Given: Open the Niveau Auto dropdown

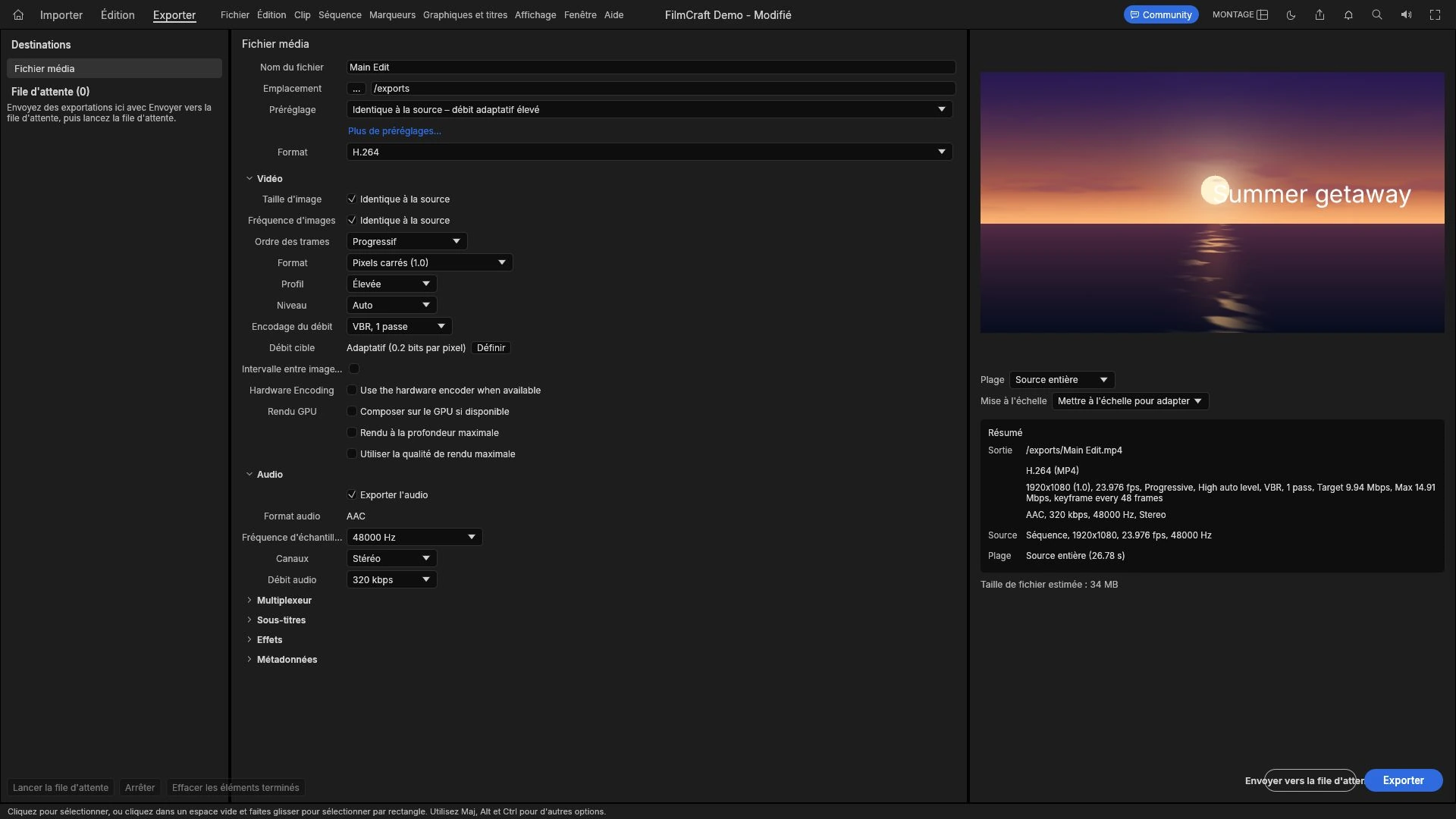Looking at the screenshot, I should [392, 306].
